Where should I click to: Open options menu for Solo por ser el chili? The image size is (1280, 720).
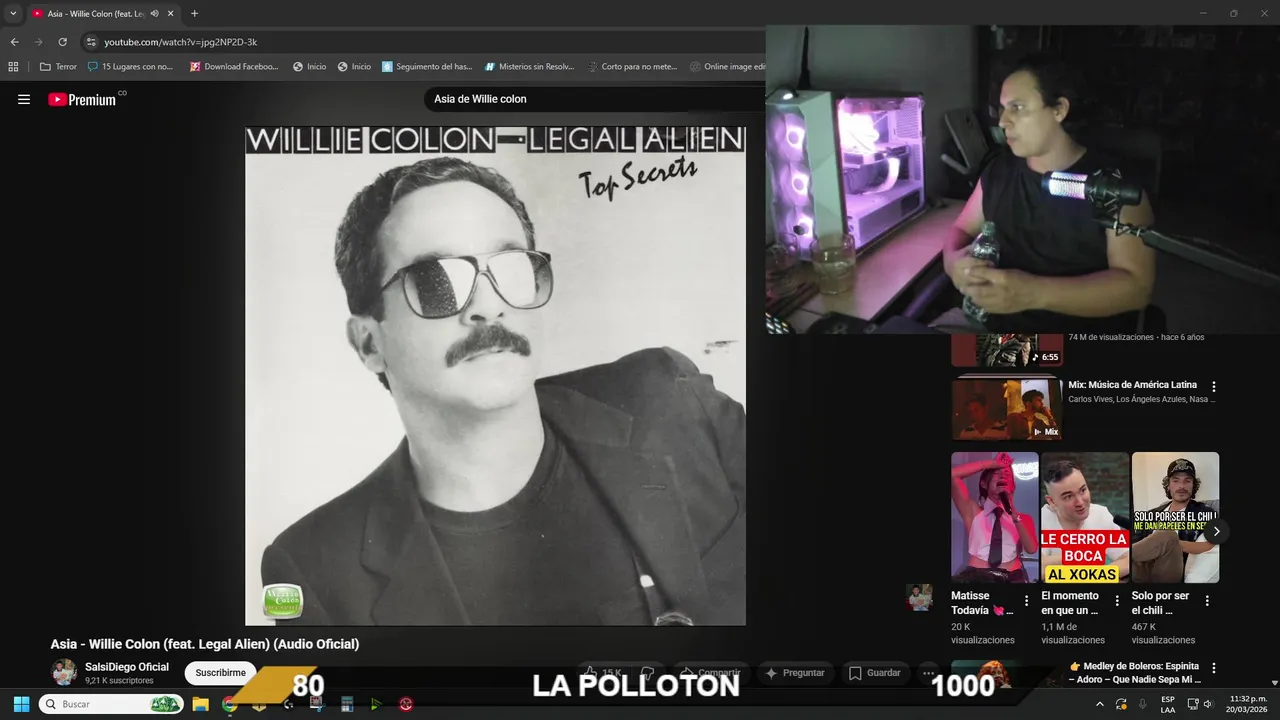pos(1207,601)
